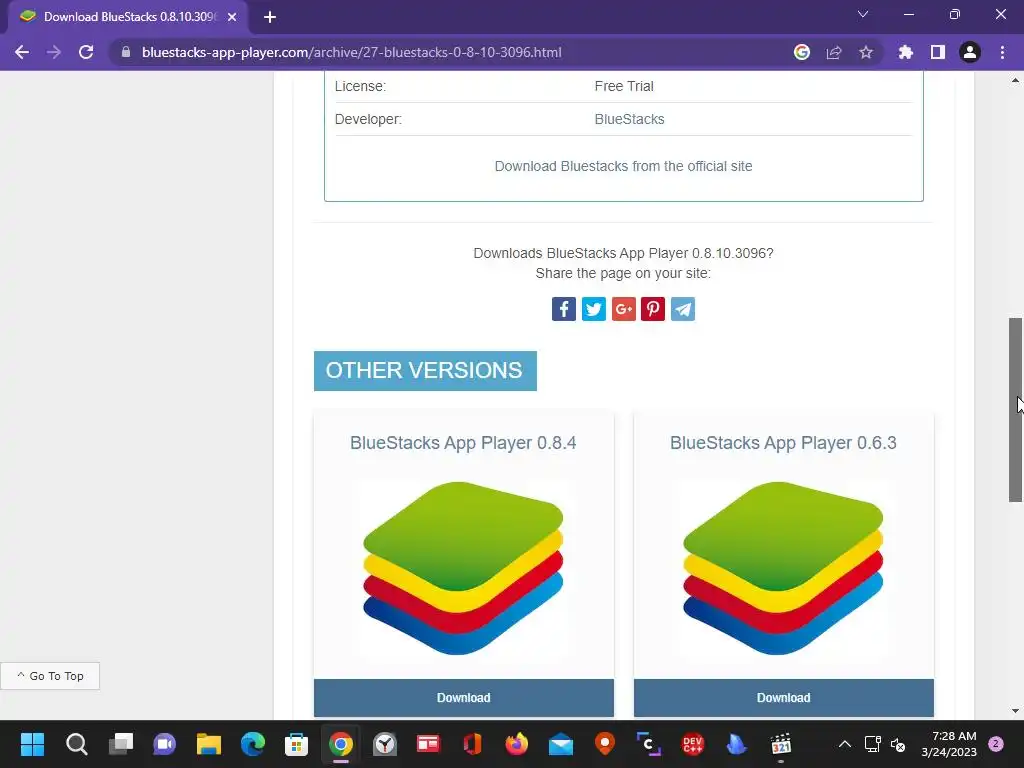
Task: Click the share page icon in address bar
Action: point(834,52)
